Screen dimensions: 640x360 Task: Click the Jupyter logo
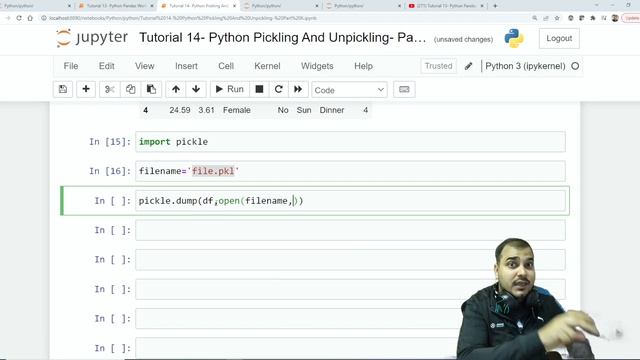point(92,38)
